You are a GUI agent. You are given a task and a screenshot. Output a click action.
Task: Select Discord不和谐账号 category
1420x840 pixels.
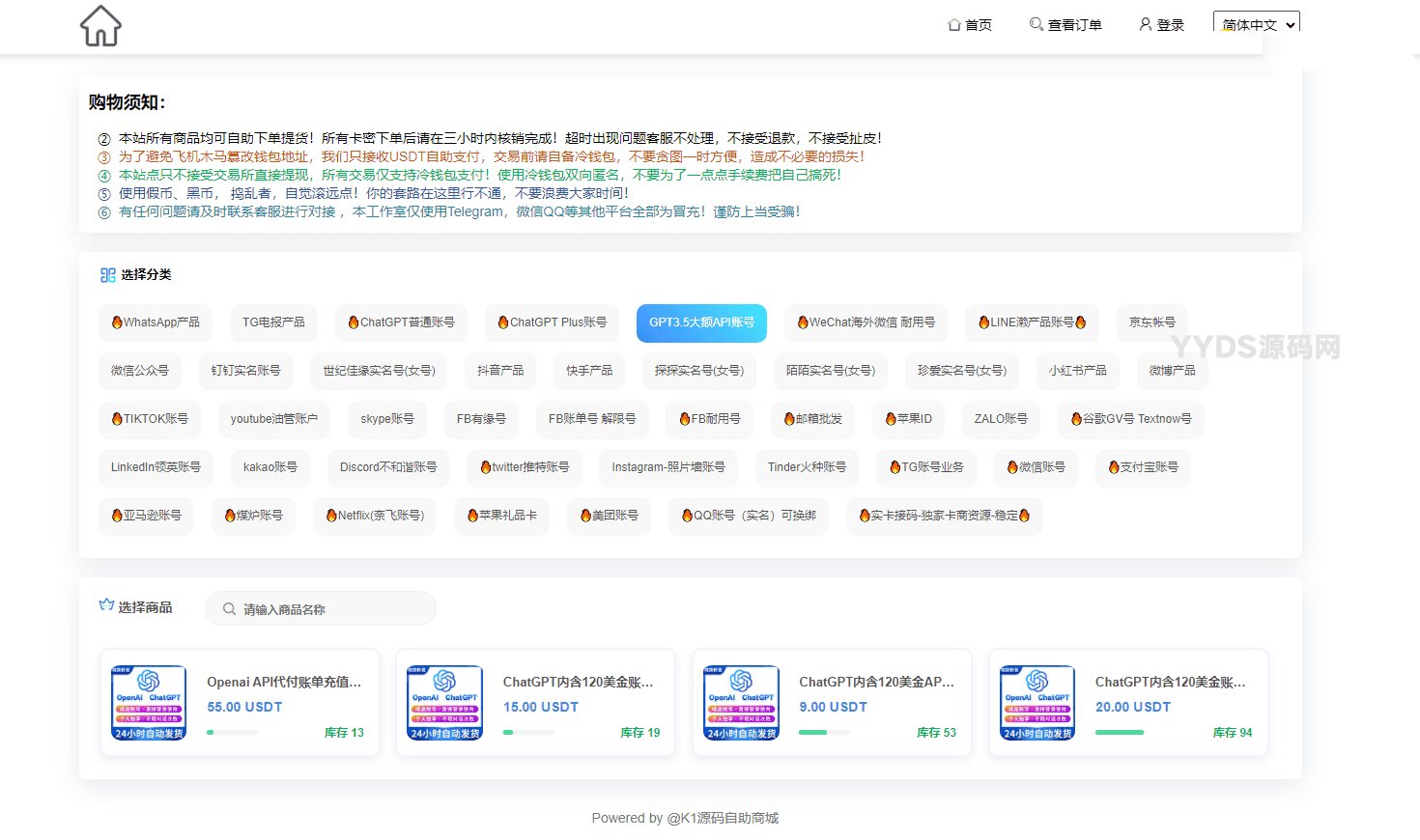click(x=388, y=467)
